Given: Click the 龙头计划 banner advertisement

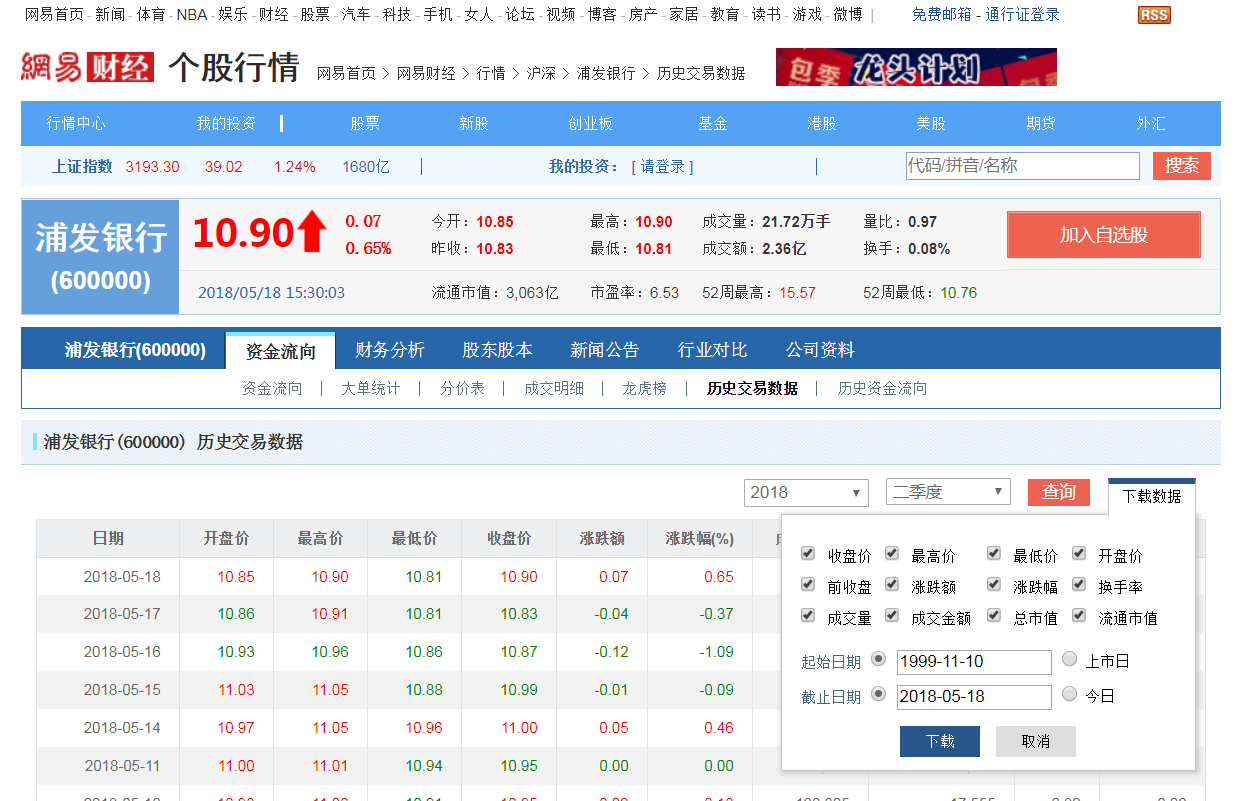Looking at the screenshot, I should (x=915, y=67).
